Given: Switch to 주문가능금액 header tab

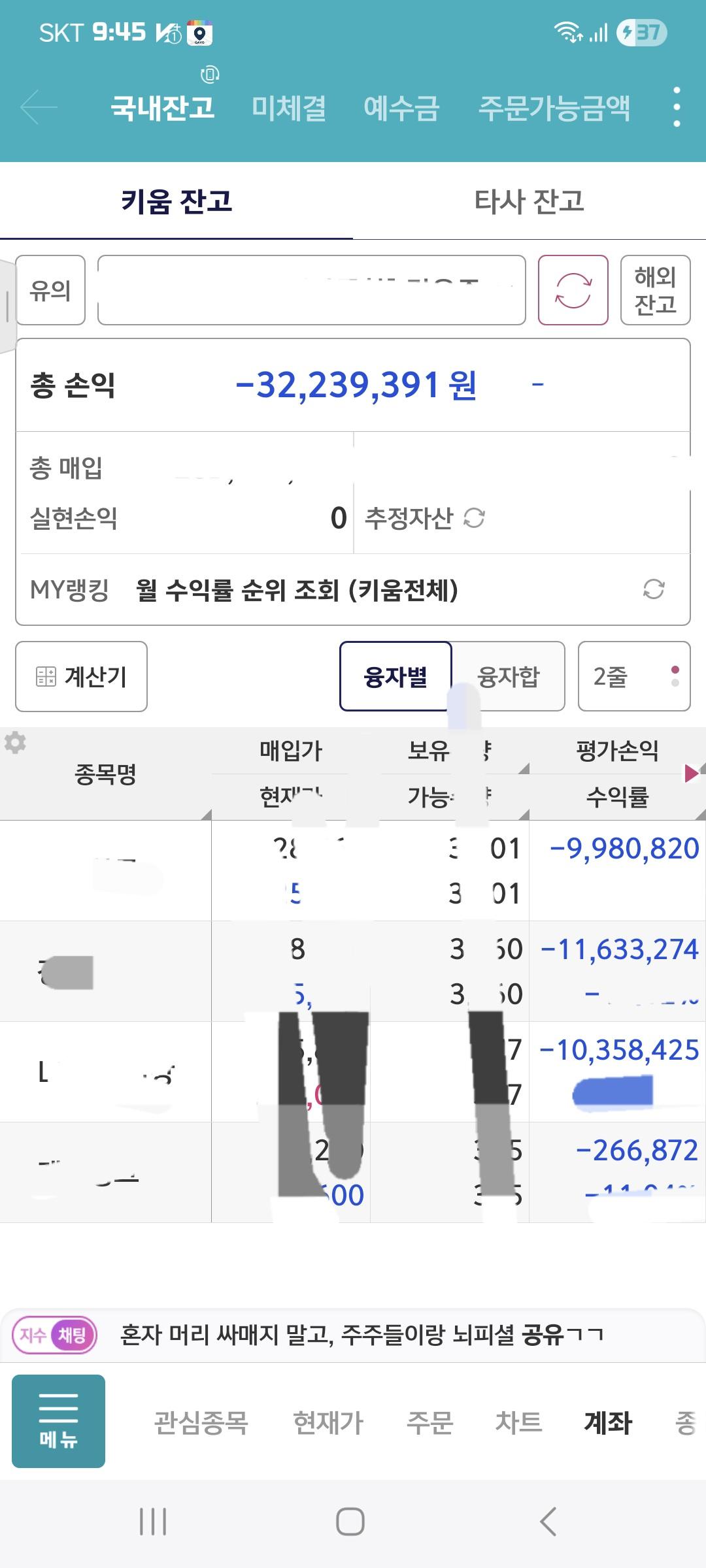Looking at the screenshot, I should click(x=554, y=107).
